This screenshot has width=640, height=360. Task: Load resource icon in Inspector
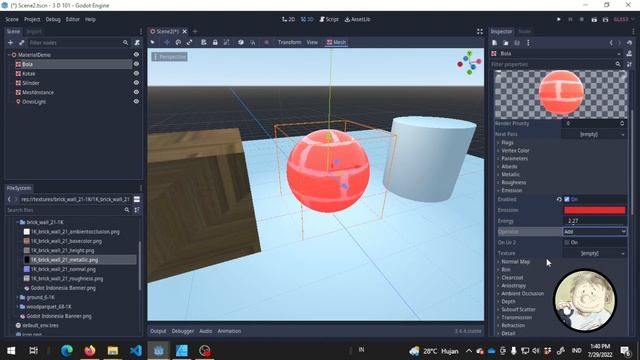tap(506, 43)
